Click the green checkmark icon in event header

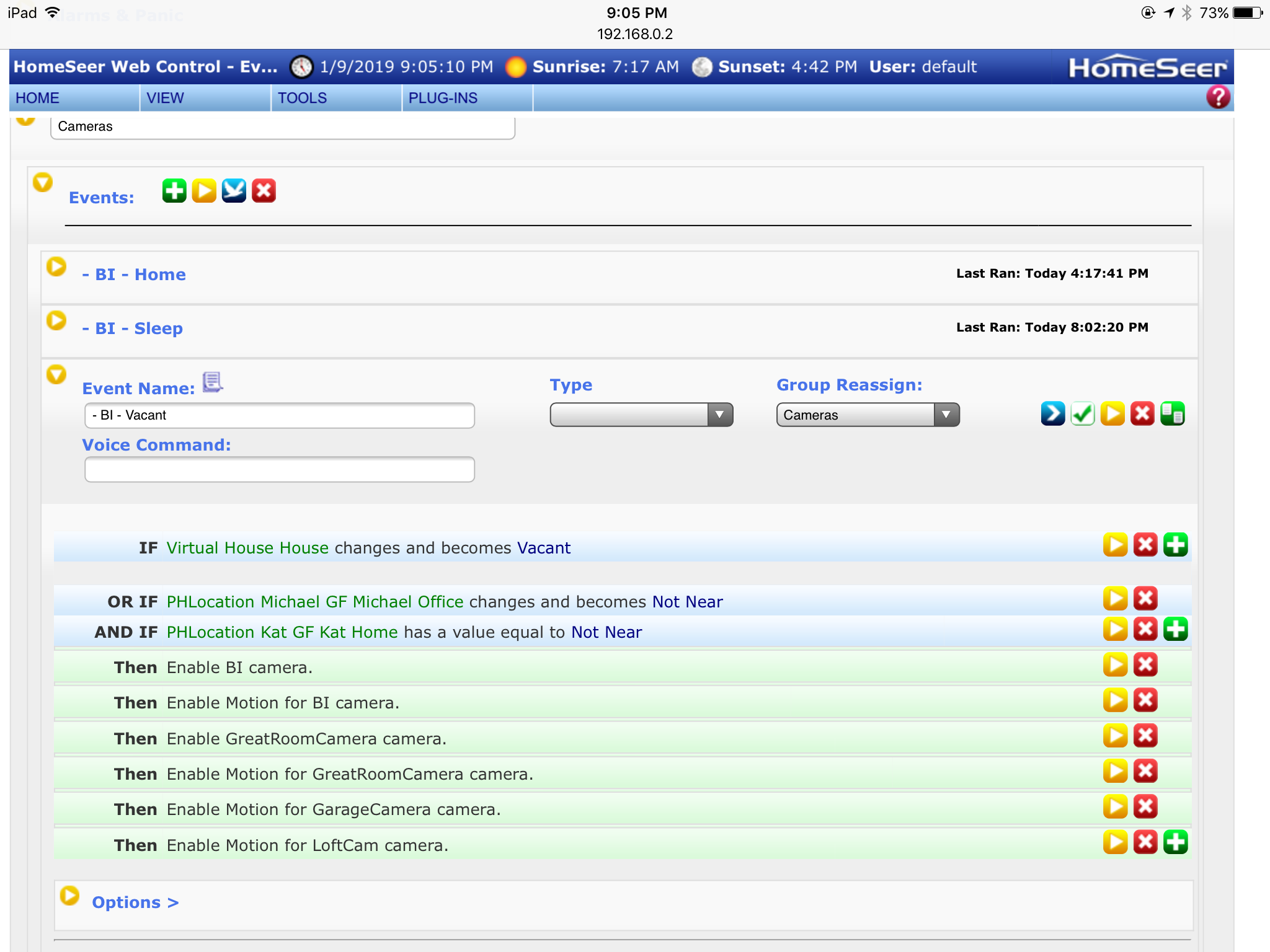[x=1083, y=413]
